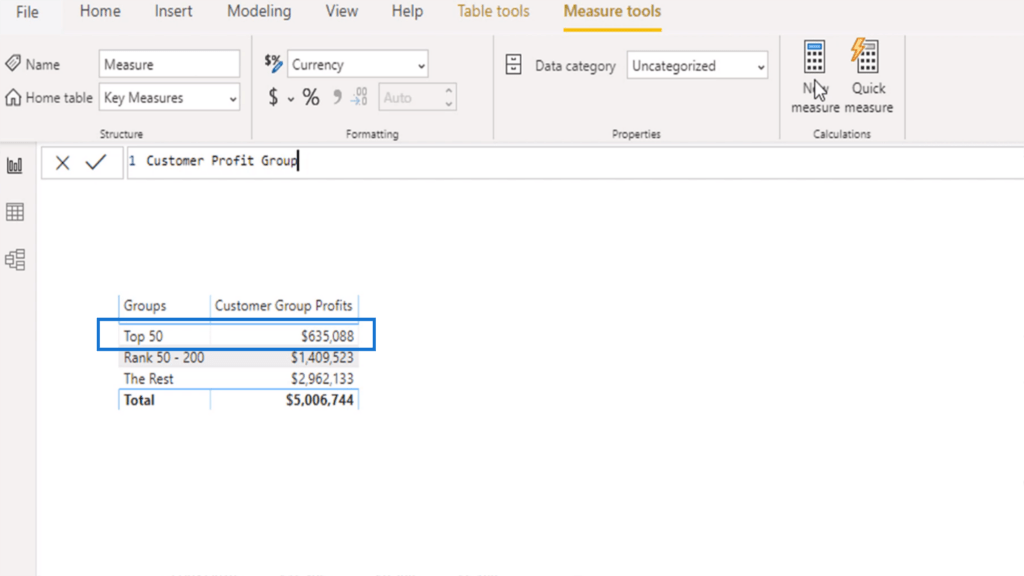Screen dimensions: 1024x576
Task: Apply percentage format
Action: click(311, 97)
